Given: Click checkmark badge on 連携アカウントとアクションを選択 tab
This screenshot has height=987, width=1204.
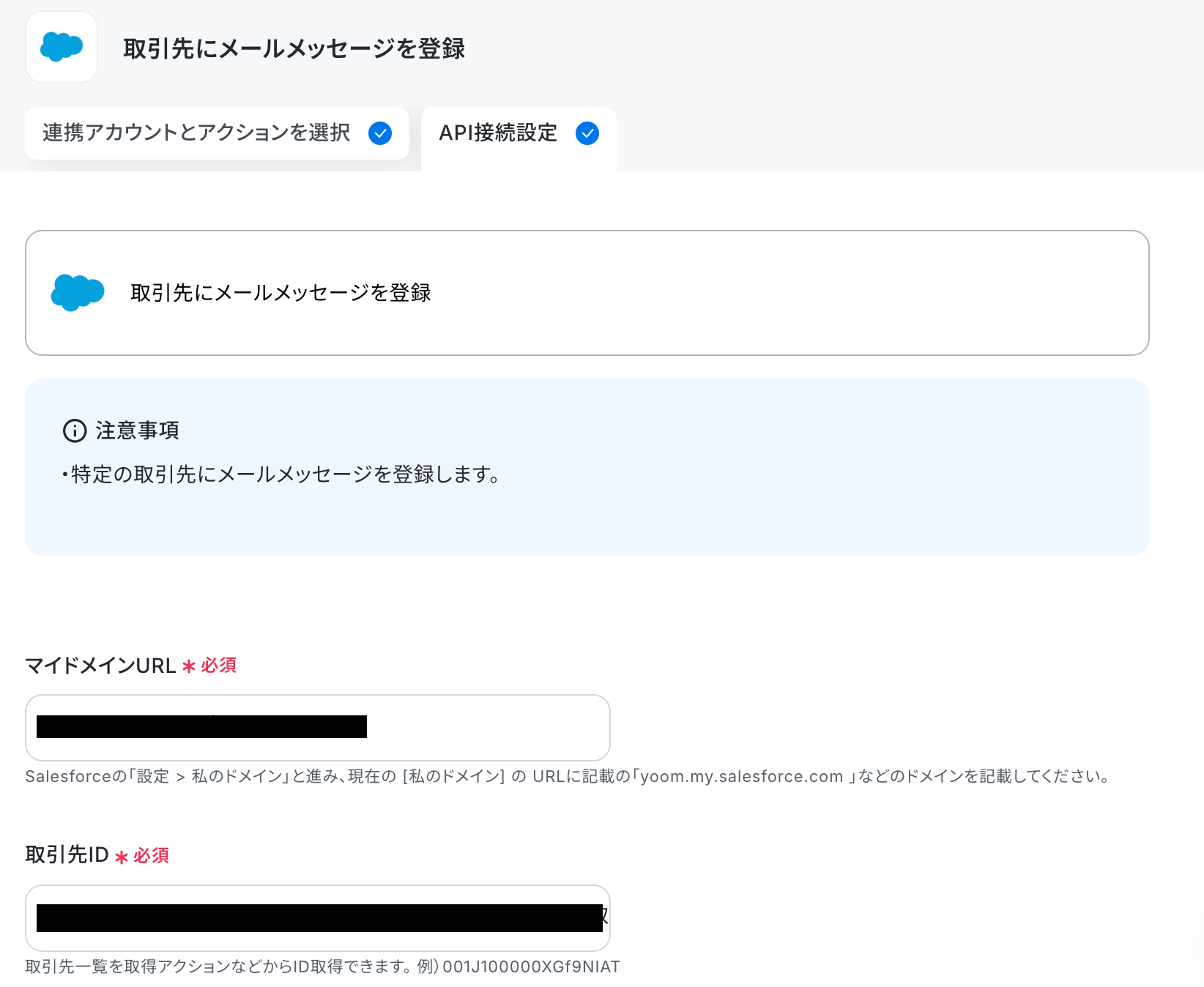Looking at the screenshot, I should click(x=380, y=133).
